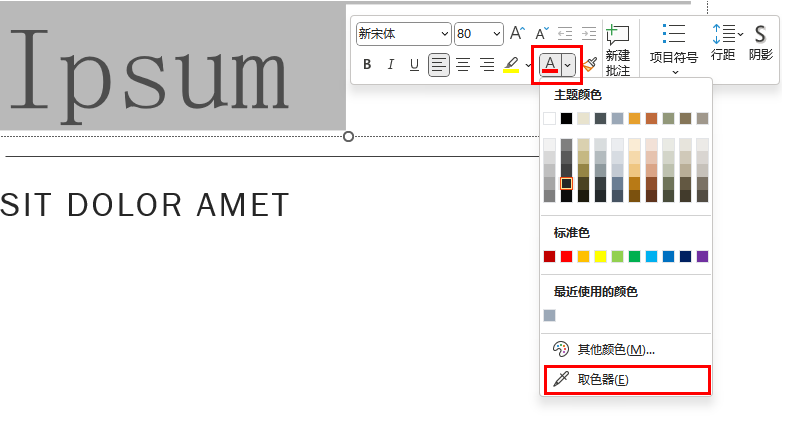Click the text box round sizing handle
Image resolution: width=792 pixels, height=428 pixels.
tap(348, 136)
